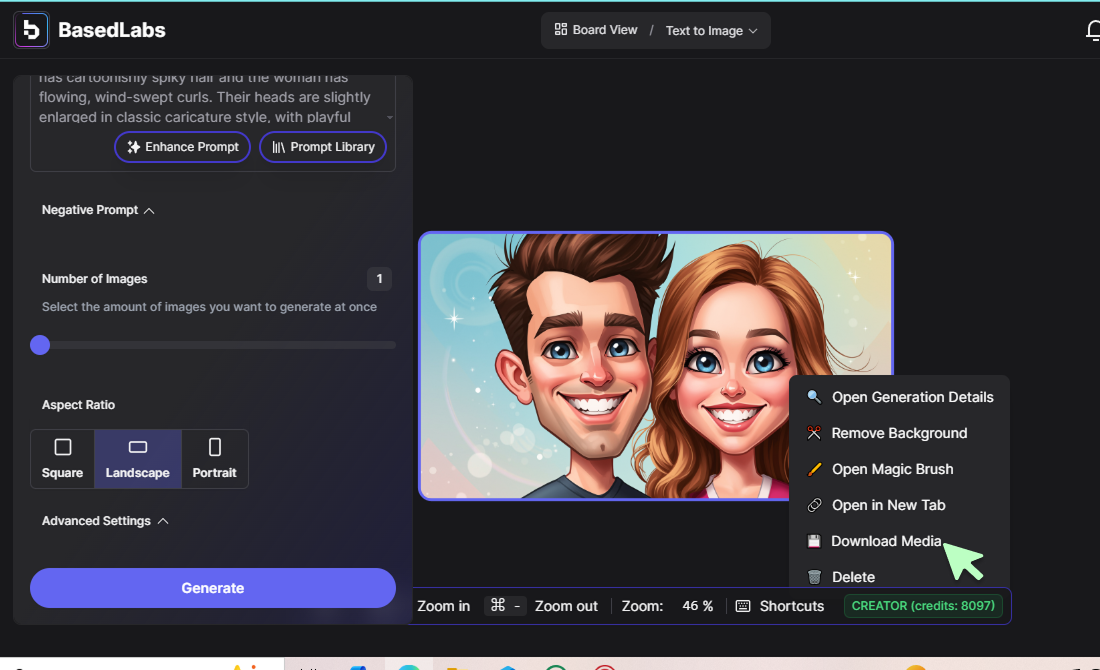Click the BasedLabs logo icon
This screenshot has width=1100, height=670.
pyautogui.click(x=31, y=30)
